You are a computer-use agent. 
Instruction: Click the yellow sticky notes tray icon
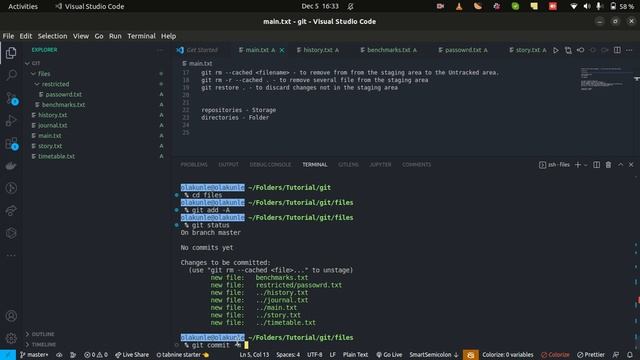(x=534, y=6)
